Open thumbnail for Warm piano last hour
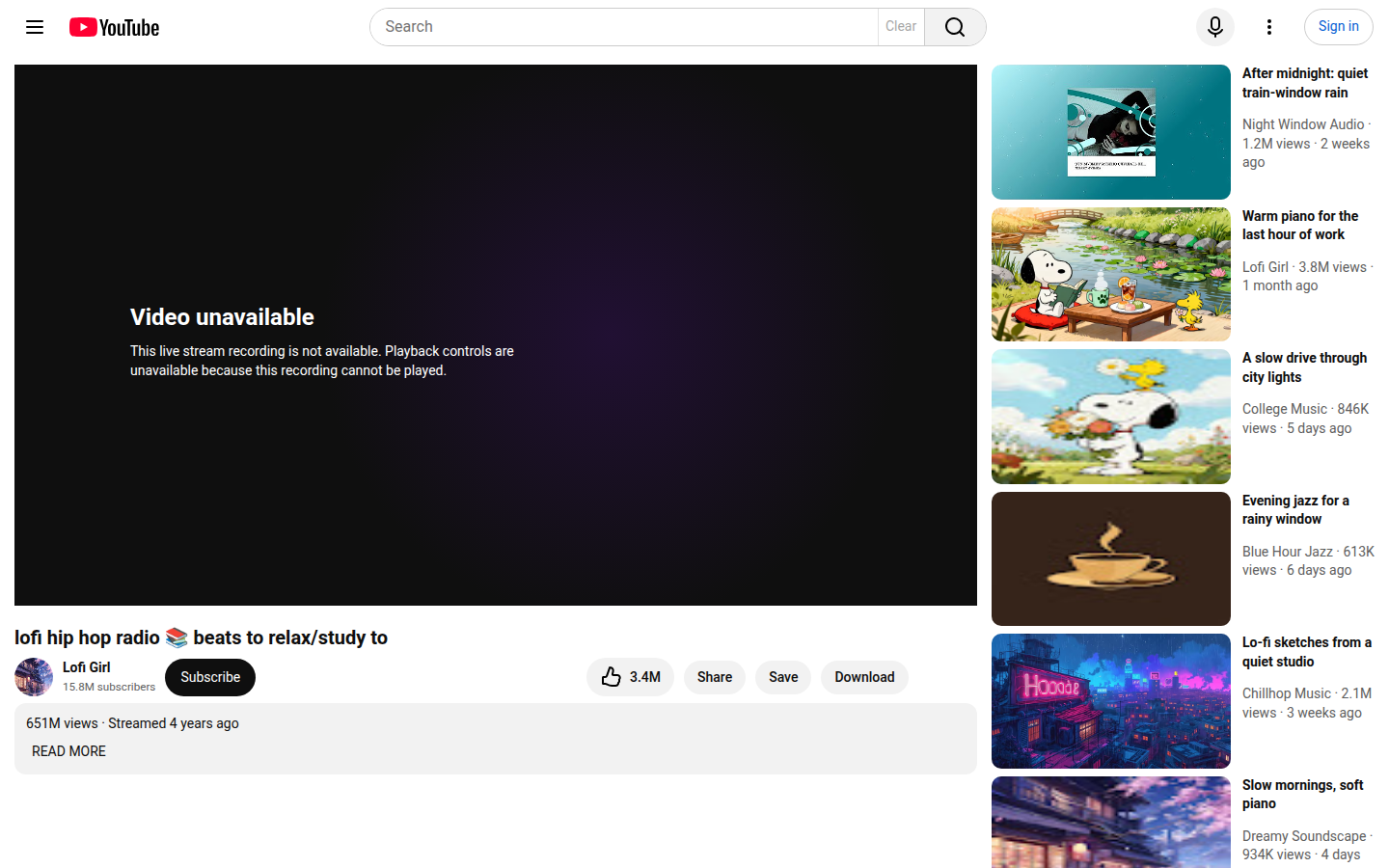This screenshot has width=1389, height=868. [x=1111, y=275]
